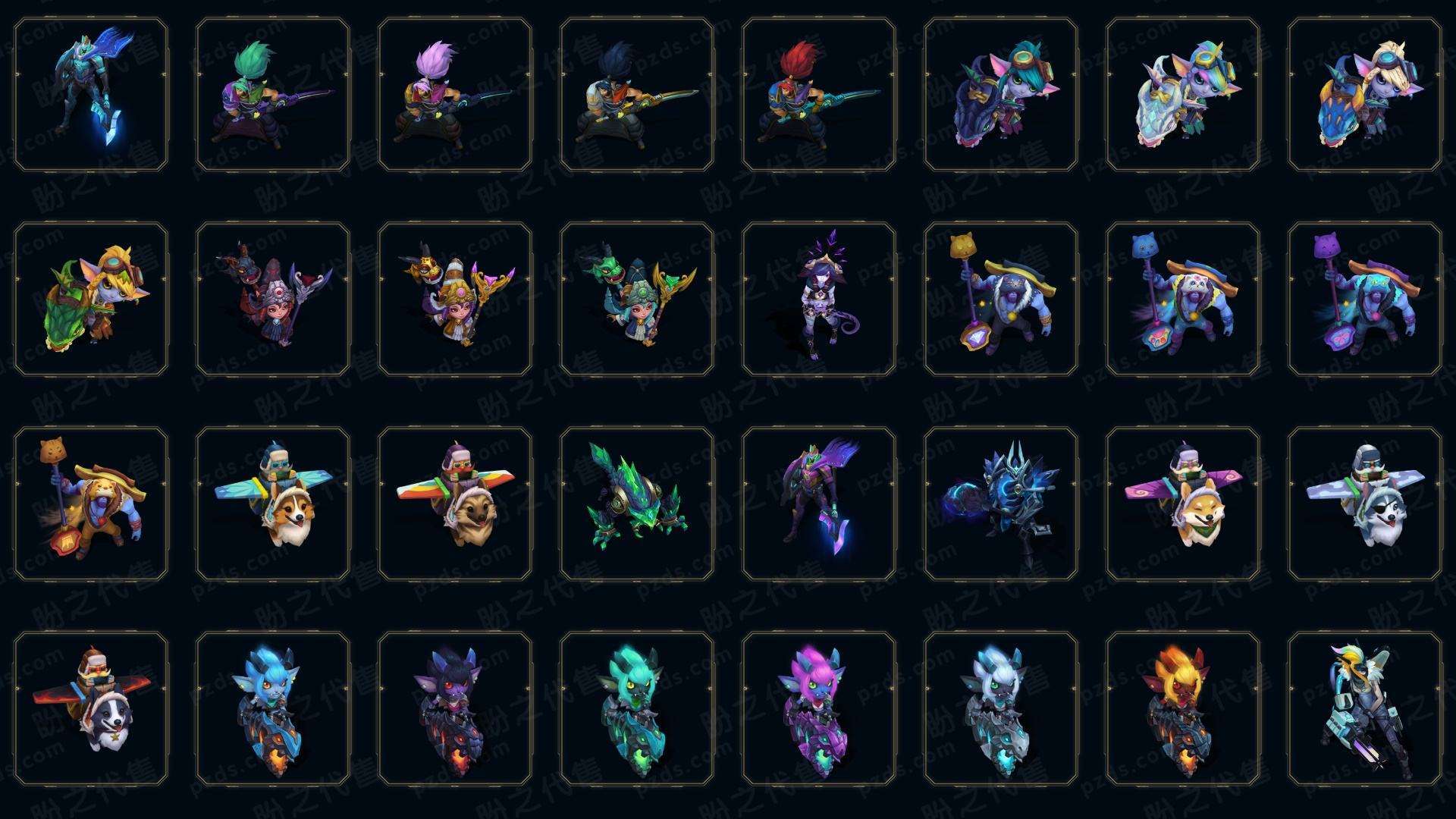Pick the Corgi pilot with teal-yellow plane
Image resolution: width=1456 pixels, height=819 pixels.
(x=273, y=504)
